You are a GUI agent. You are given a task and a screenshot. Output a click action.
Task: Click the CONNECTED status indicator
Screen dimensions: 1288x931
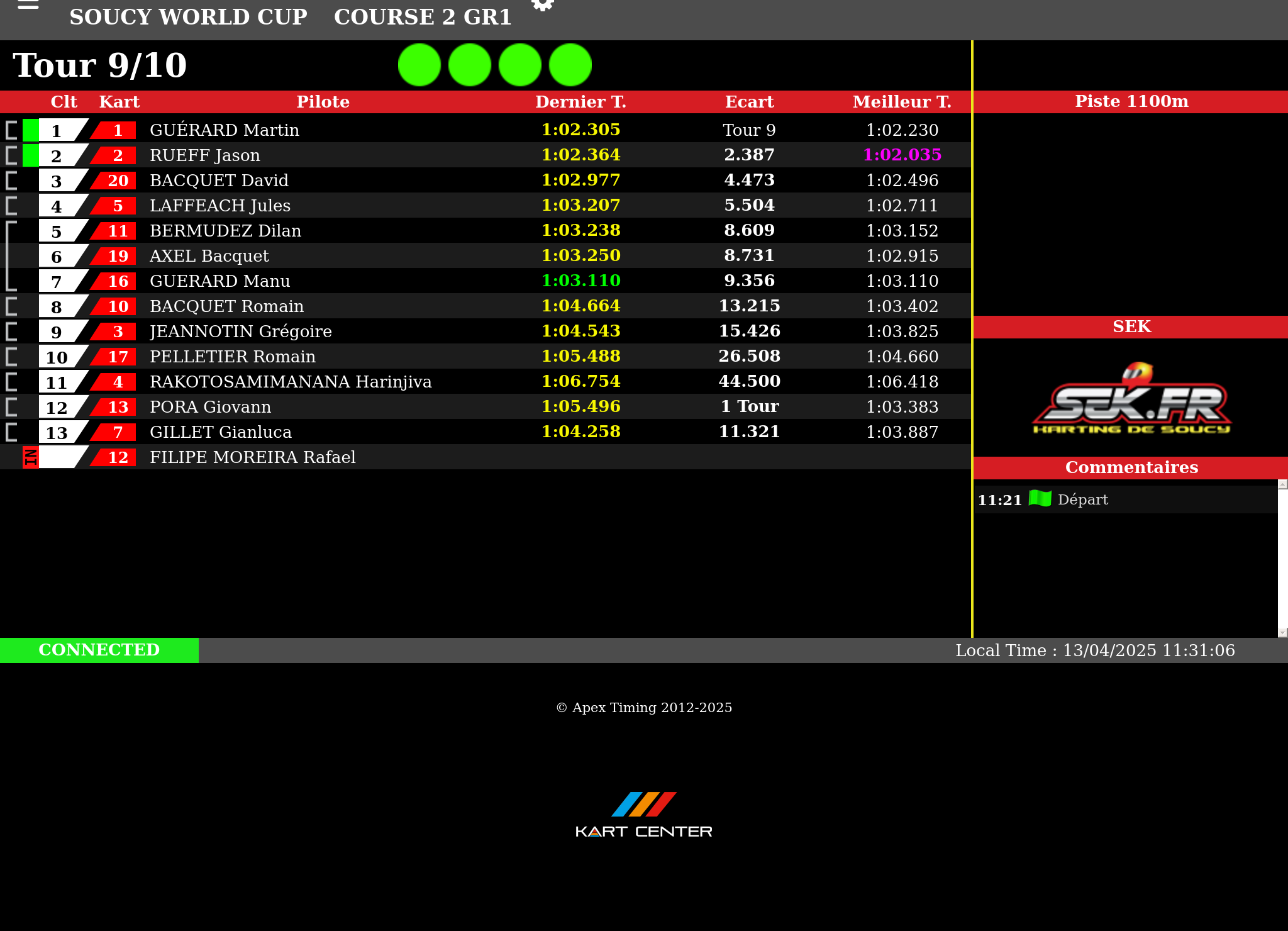(99, 650)
